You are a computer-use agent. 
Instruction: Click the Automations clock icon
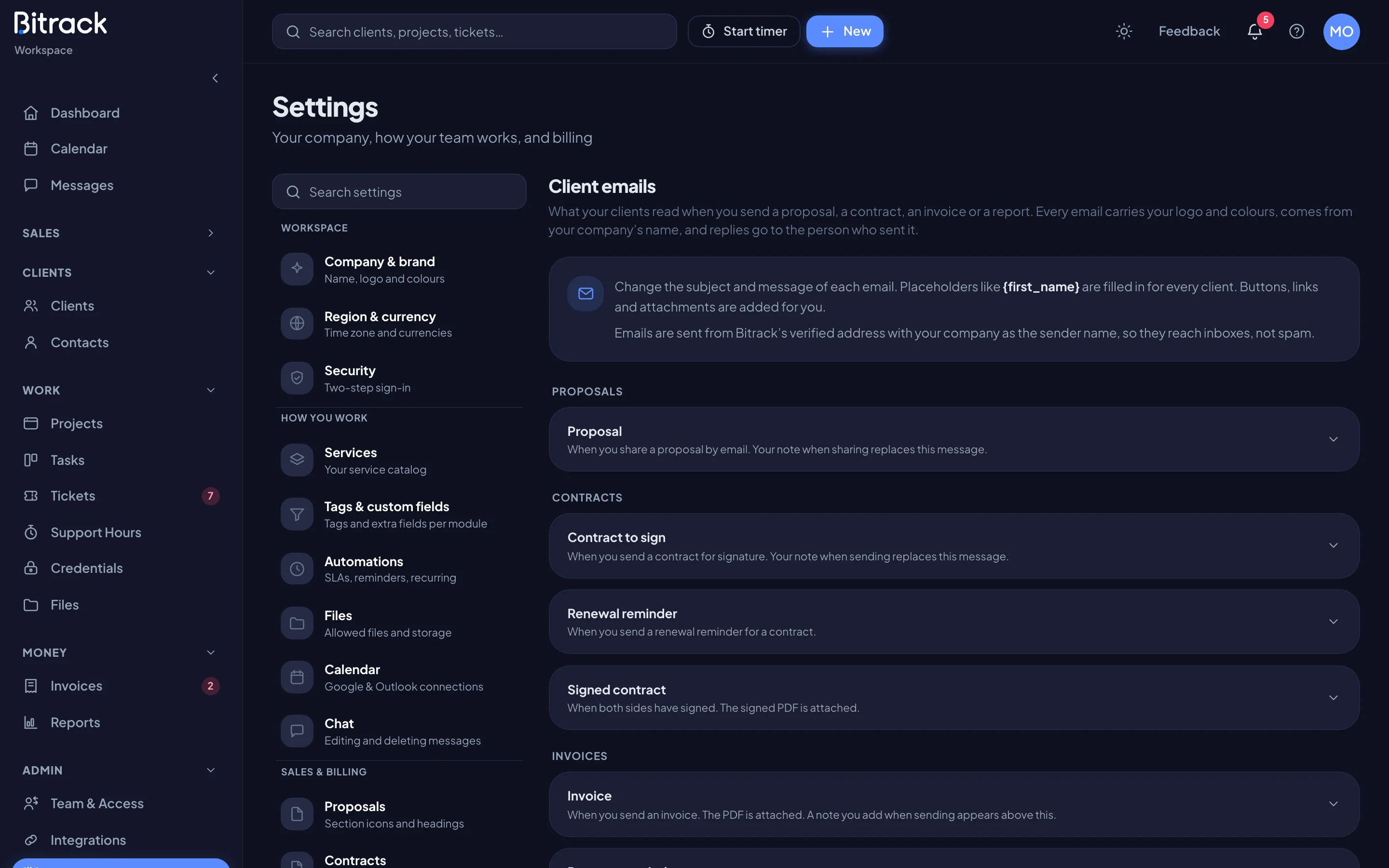point(297,569)
